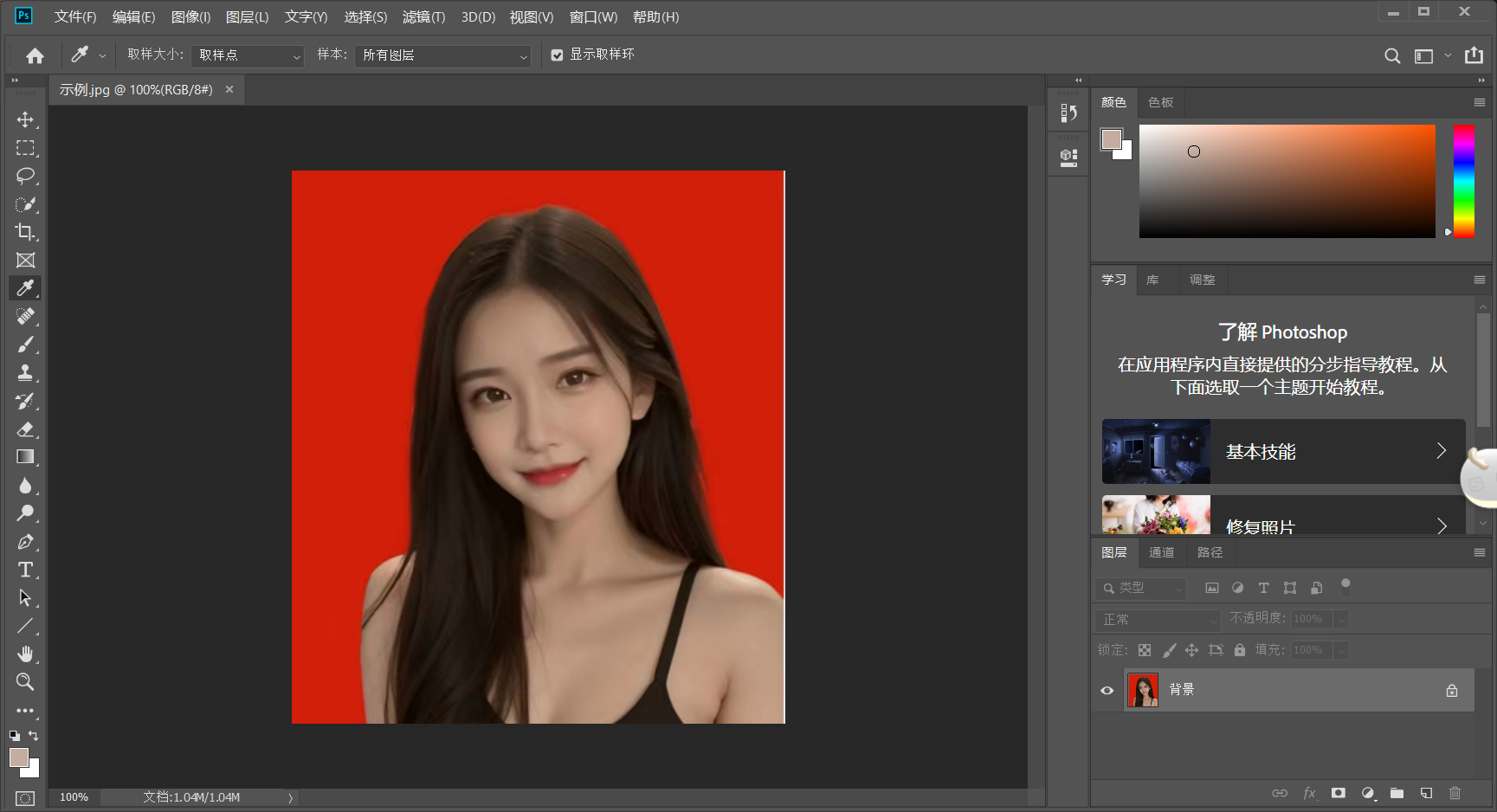Click the Share icon top right
The height and width of the screenshot is (812, 1497).
coord(1474,55)
